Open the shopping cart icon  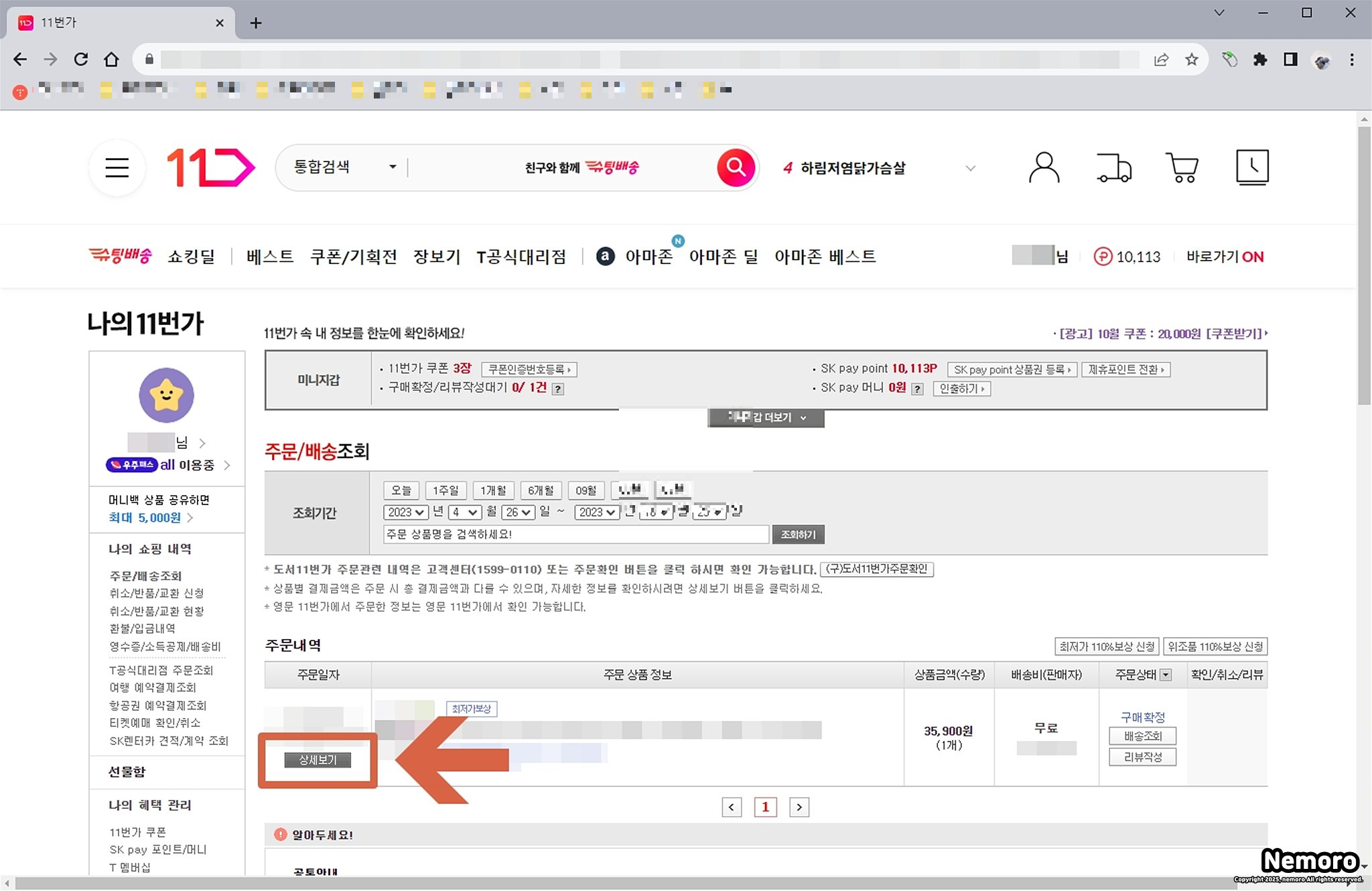[1182, 167]
